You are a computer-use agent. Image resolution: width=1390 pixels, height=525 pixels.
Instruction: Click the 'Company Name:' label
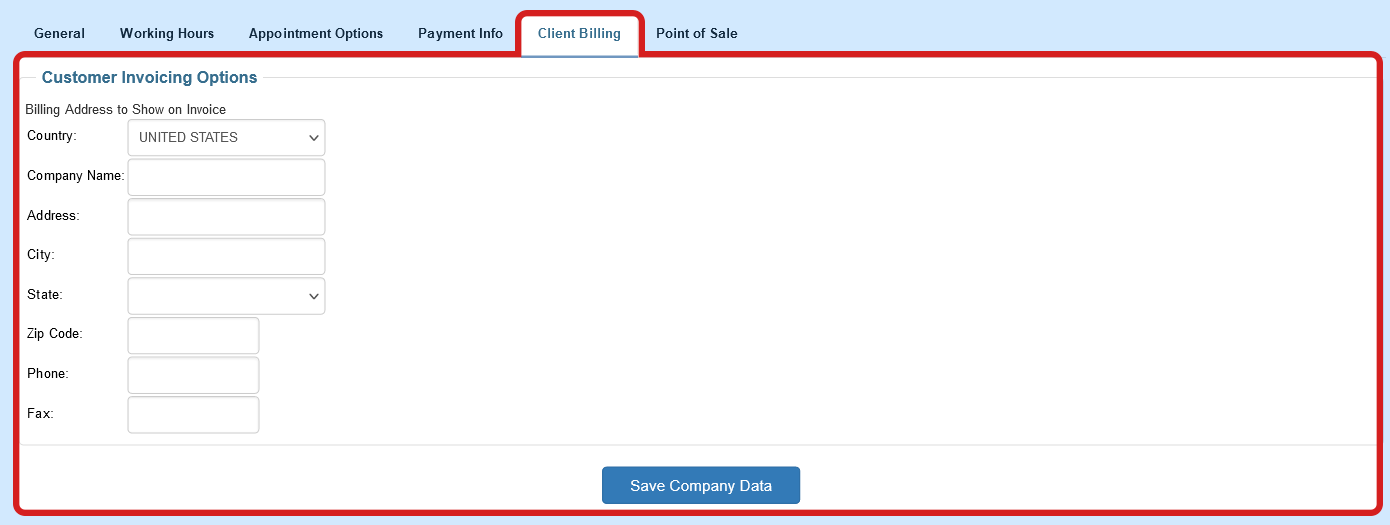(x=76, y=176)
